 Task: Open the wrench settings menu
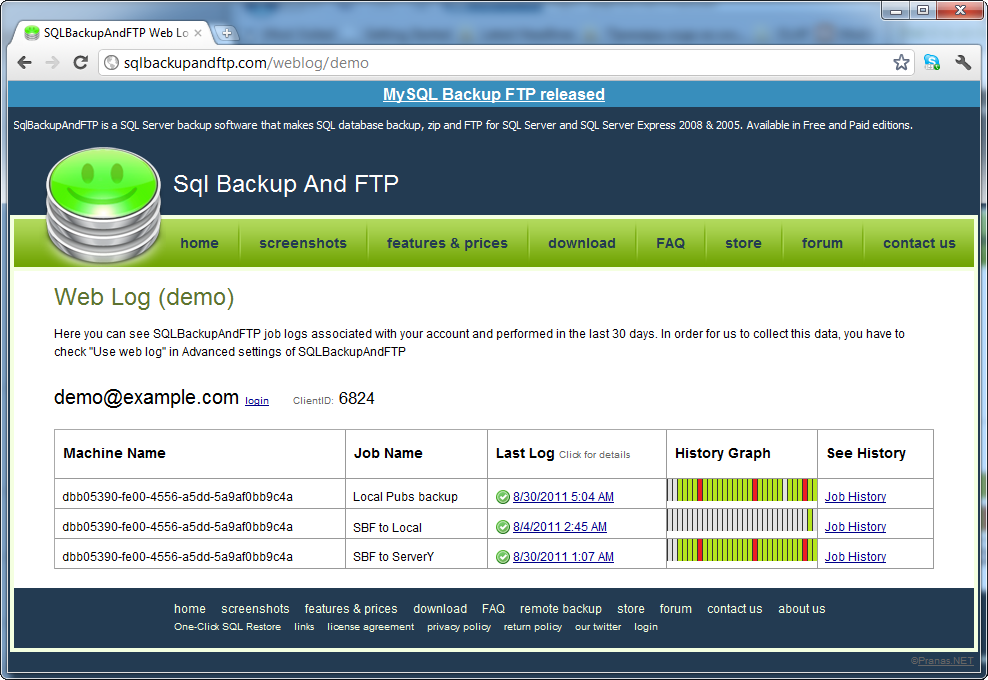[963, 62]
